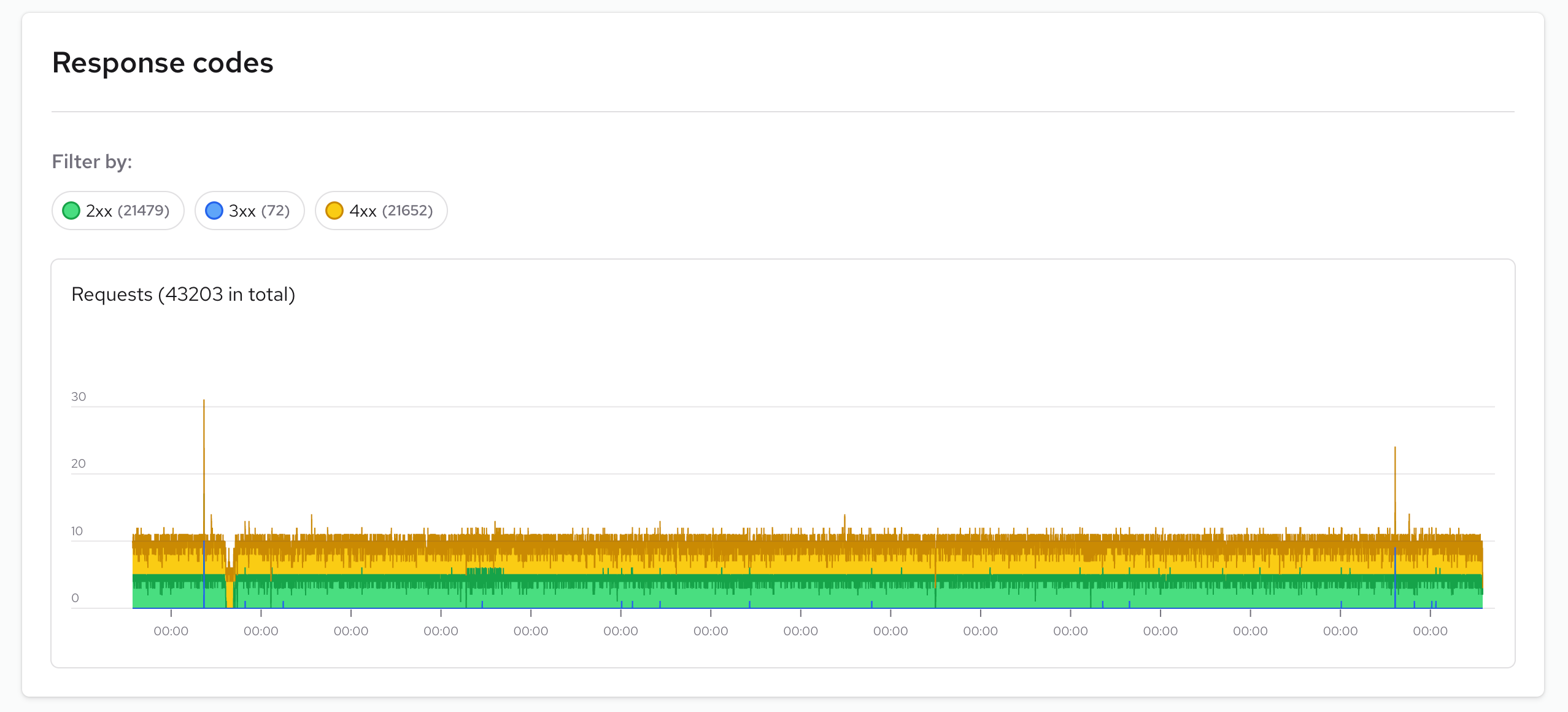The image size is (1568, 712).
Task: Click the (21652) count next to 4xx
Action: (x=409, y=211)
